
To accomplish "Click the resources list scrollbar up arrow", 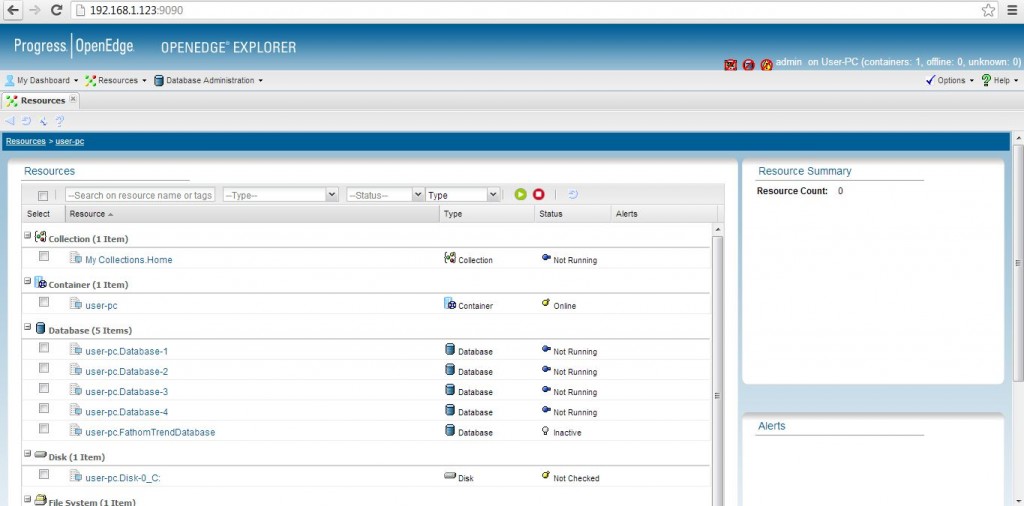I will 718,230.
